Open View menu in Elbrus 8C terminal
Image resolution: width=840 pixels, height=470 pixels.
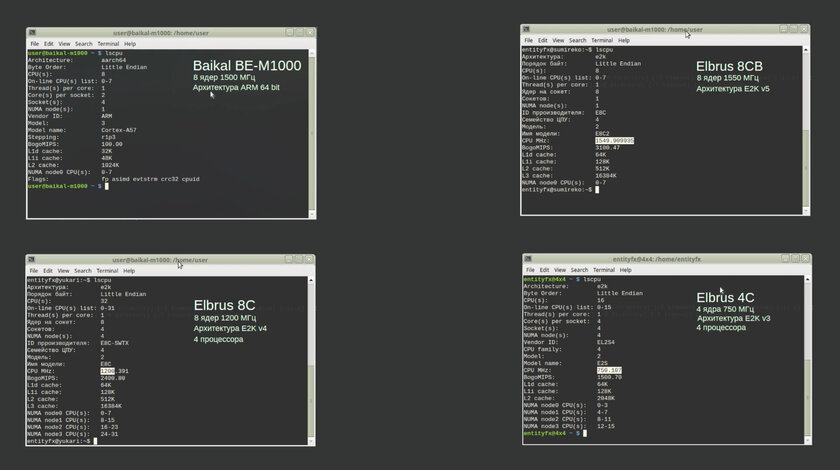[x=63, y=271]
